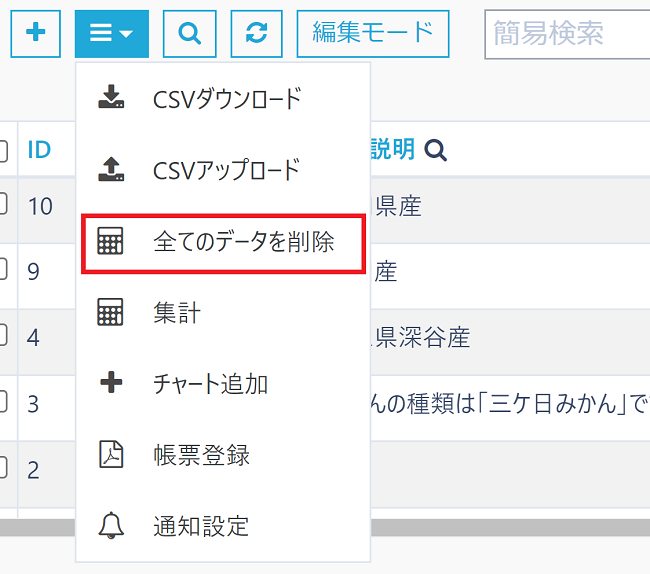
Task: Click the 帳票登録 PDF icon
Action: [x=112, y=455]
